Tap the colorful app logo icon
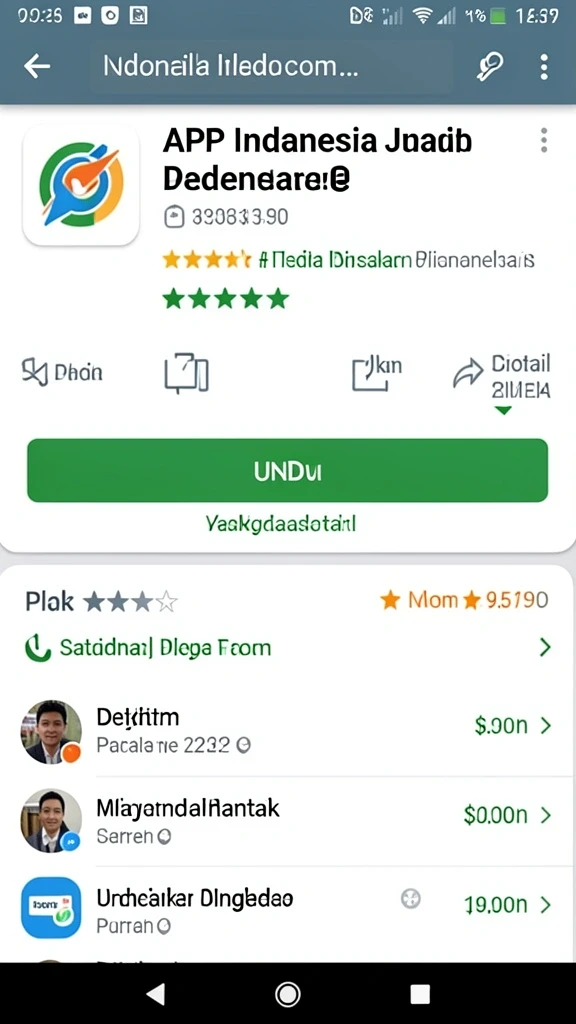The height and width of the screenshot is (1024, 576). tap(81, 185)
